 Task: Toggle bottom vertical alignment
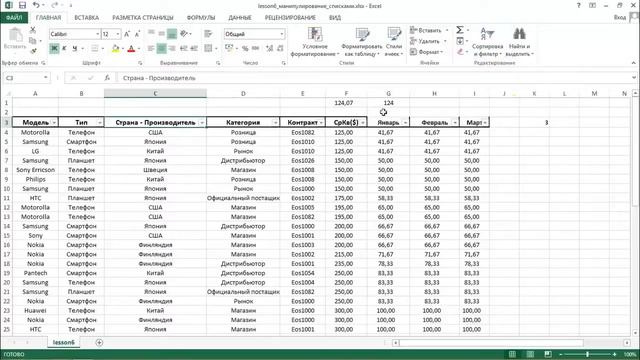172,34
